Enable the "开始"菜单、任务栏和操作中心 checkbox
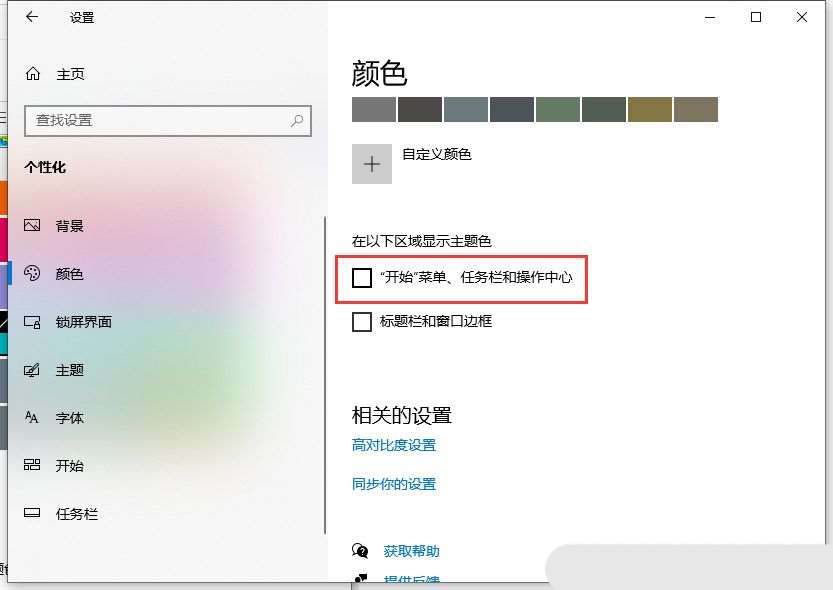833x590 pixels. 362,277
